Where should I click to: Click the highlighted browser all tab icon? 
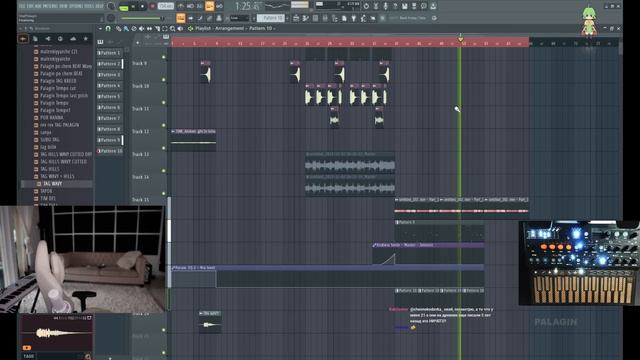(23, 39)
